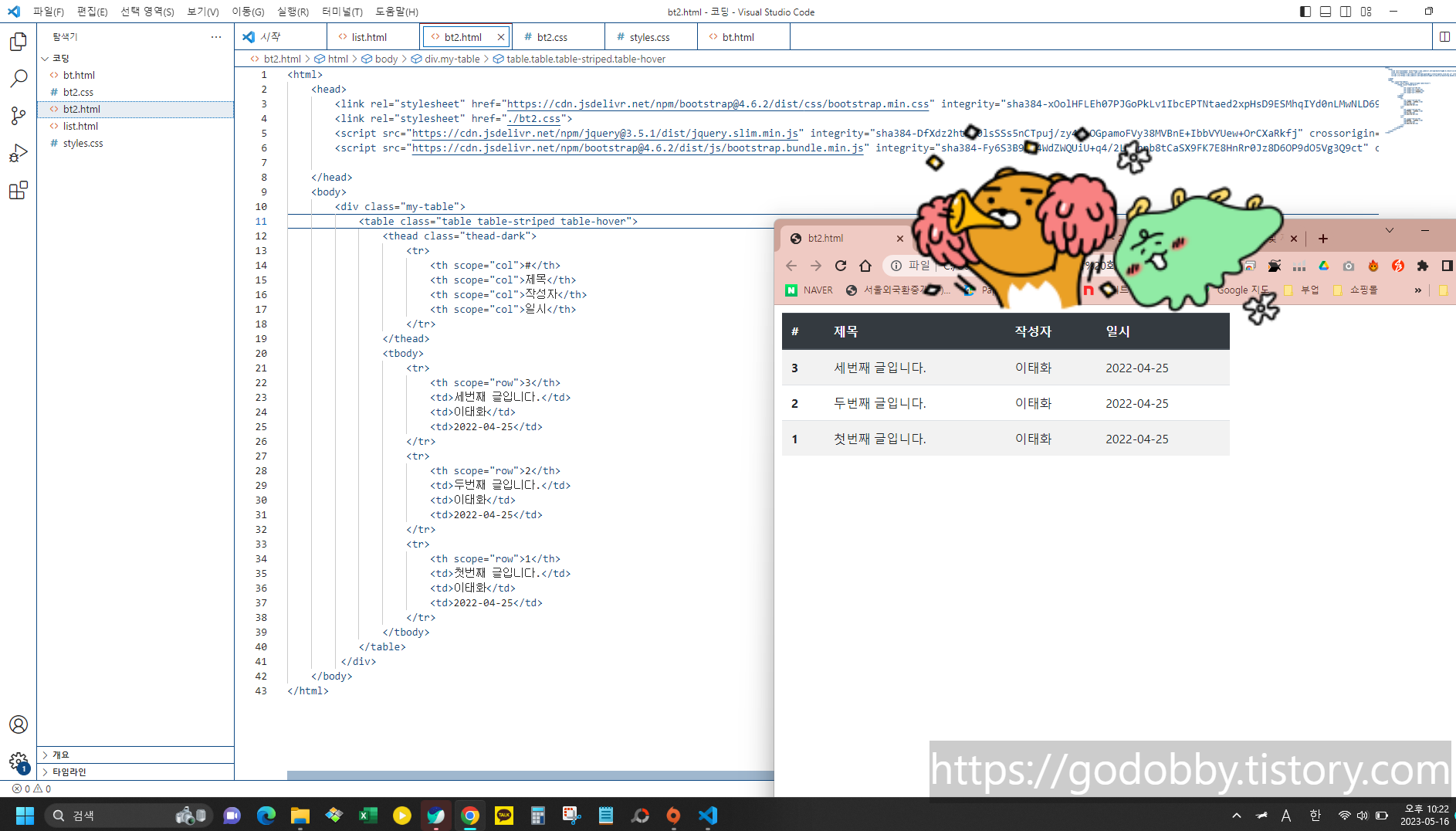
Task: Open the 쇼핑몰 bookmark folder
Action: pos(1355,290)
